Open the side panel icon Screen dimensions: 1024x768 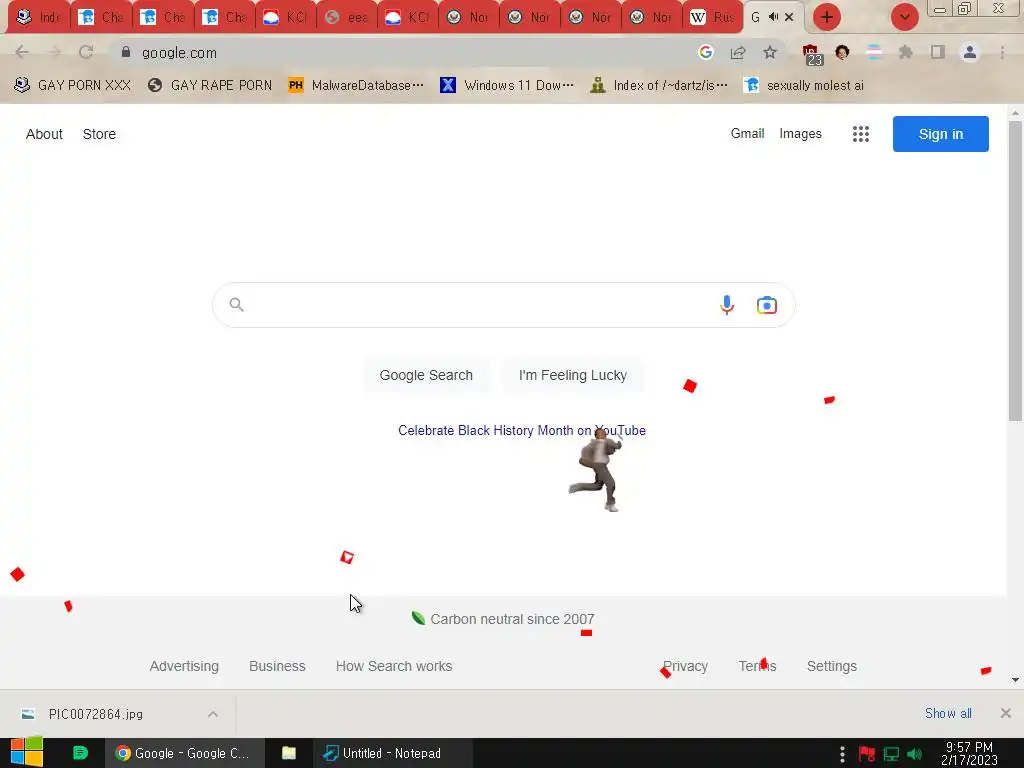[x=937, y=52]
